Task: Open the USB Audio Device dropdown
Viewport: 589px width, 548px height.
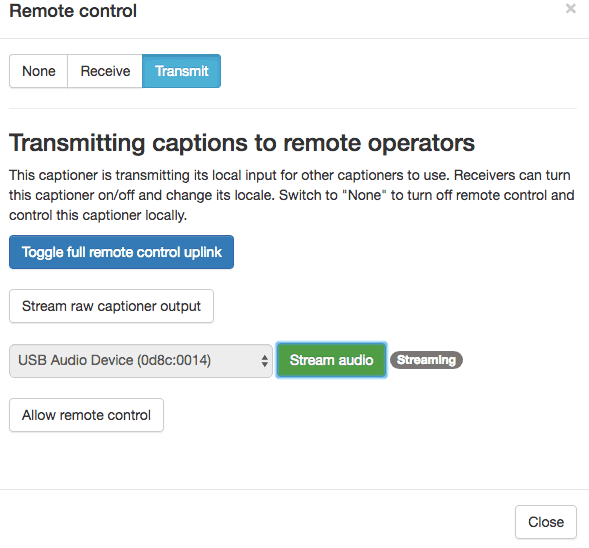Action: point(141,361)
